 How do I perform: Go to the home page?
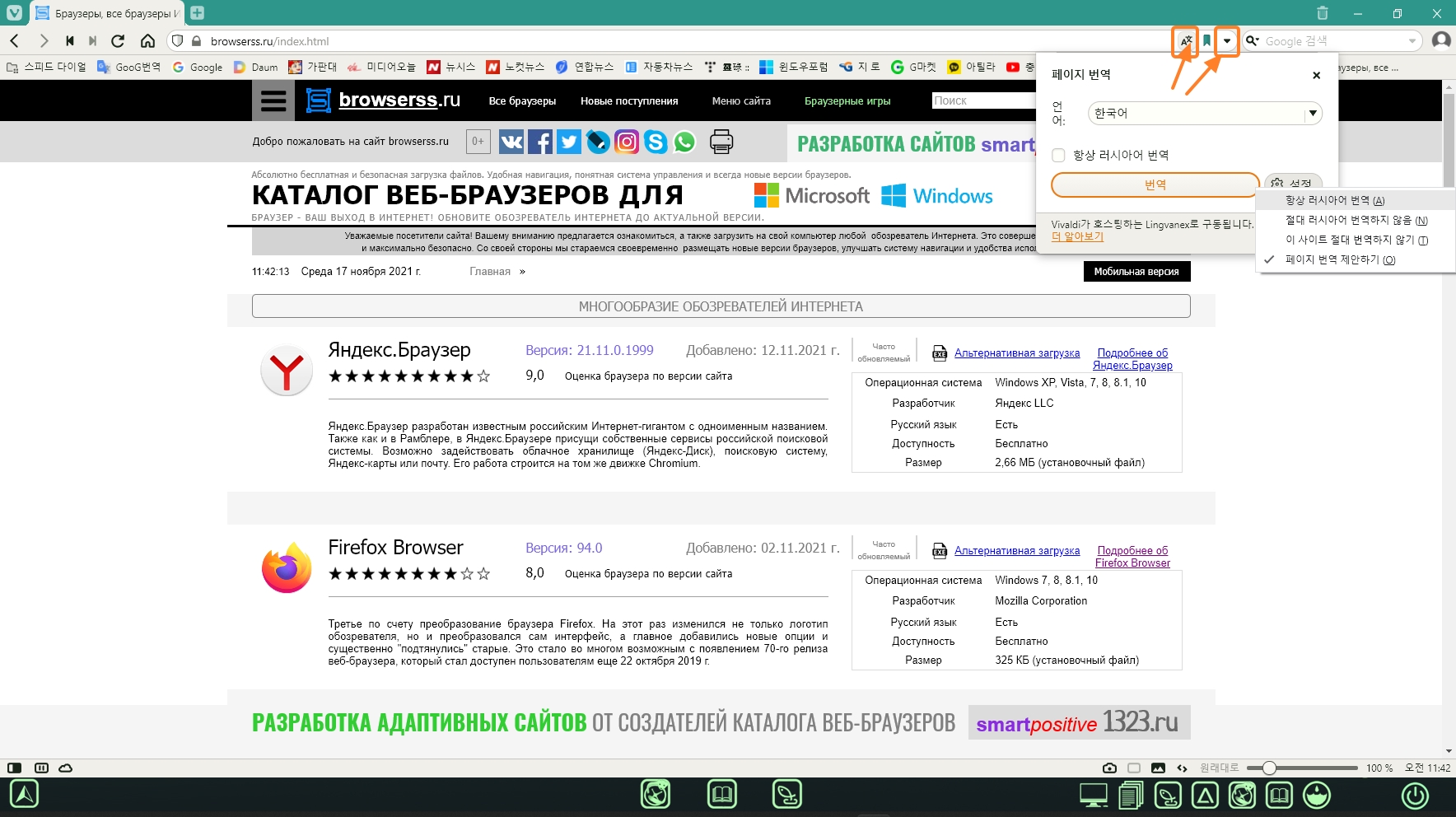(x=147, y=40)
